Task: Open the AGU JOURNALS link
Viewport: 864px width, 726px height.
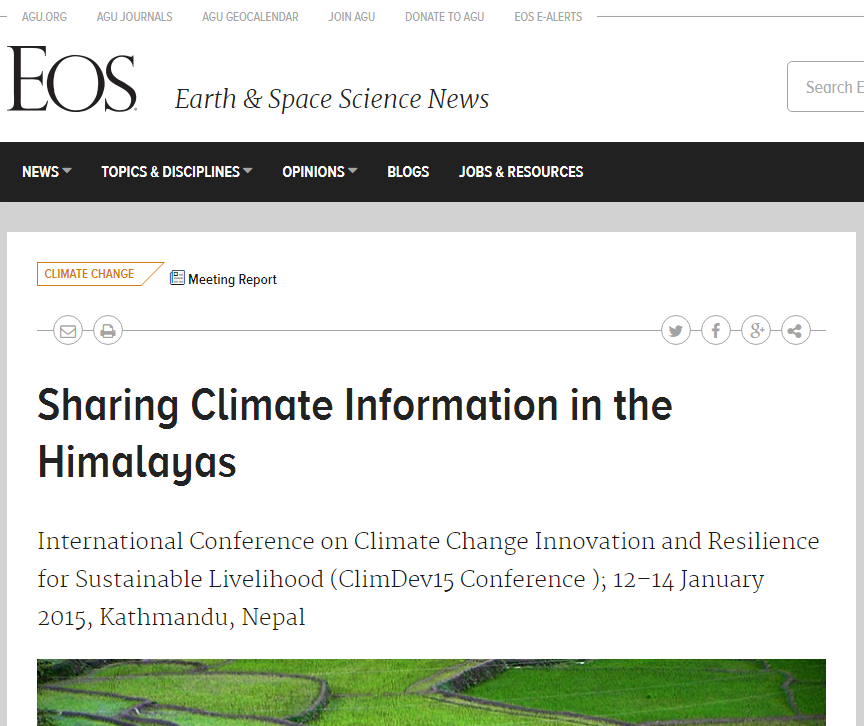Action: [x=134, y=17]
